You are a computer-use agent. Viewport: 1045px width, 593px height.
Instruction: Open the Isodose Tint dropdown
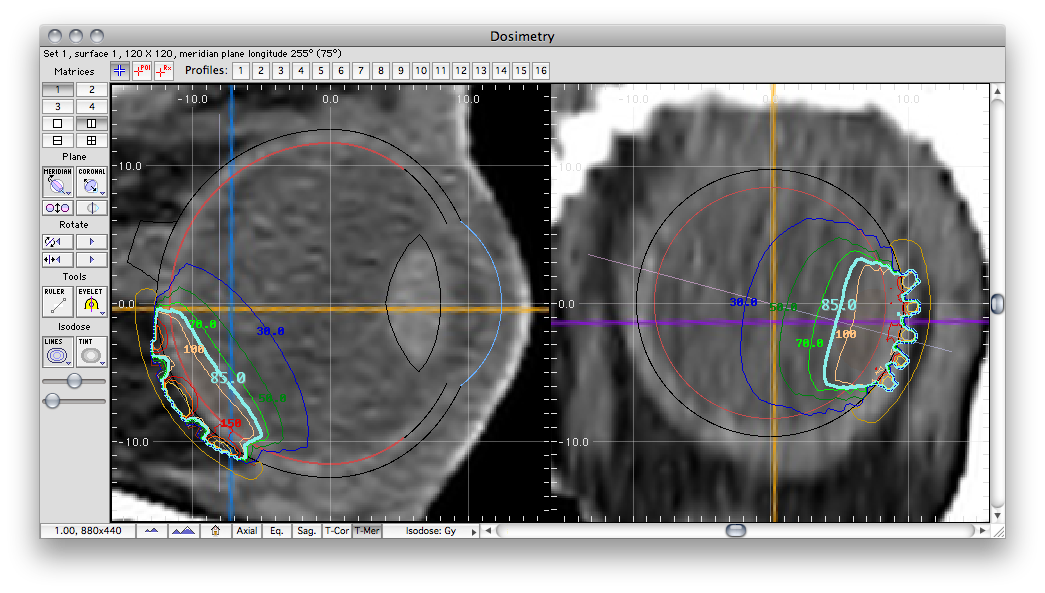tap(92, 352)
